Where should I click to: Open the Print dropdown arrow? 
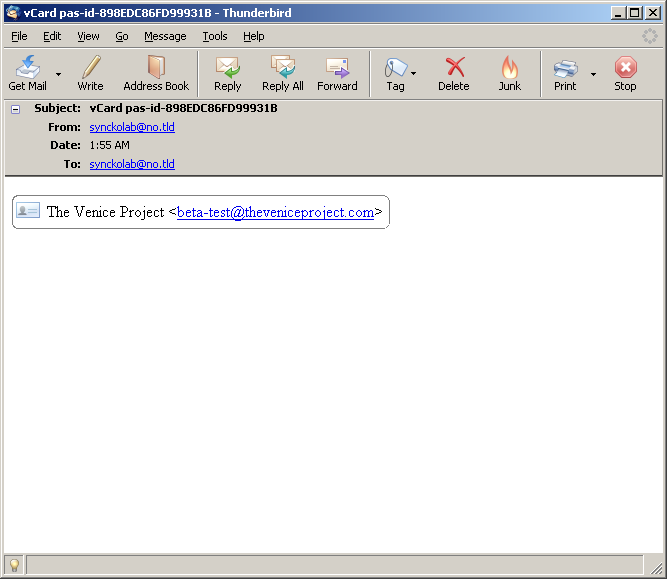(x=593, y=74)
